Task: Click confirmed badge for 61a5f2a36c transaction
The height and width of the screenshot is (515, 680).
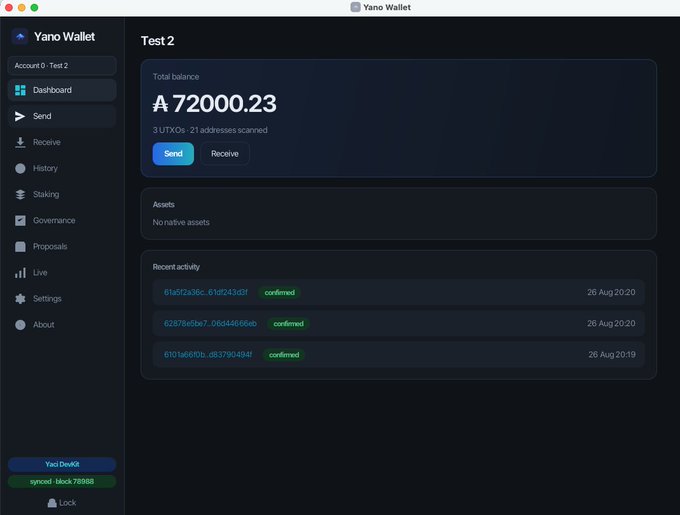Action: 280,293
